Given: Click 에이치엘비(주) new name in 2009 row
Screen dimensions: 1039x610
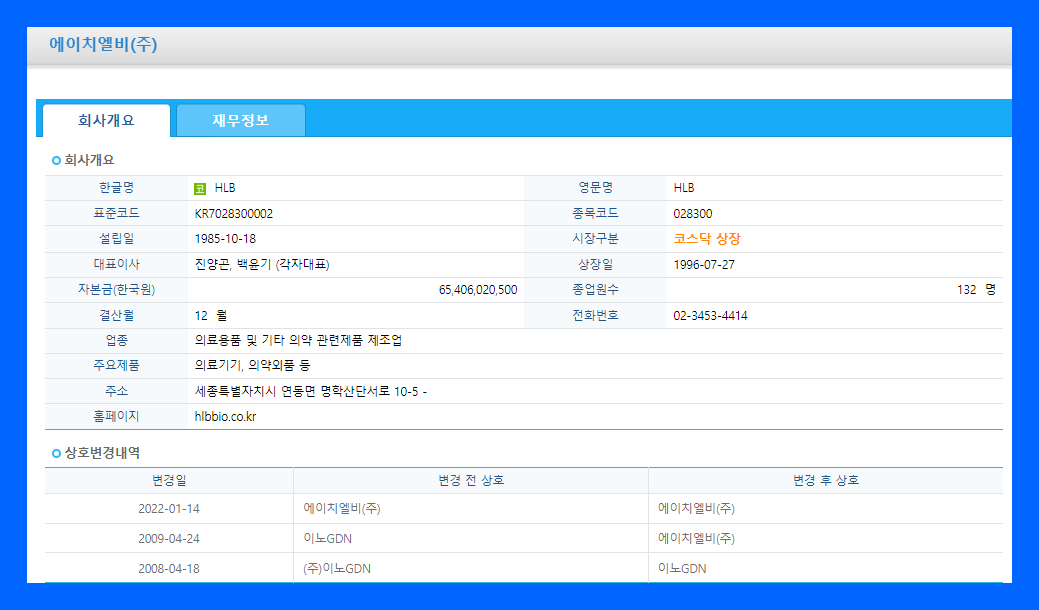Looking at the screenshot, I should click(696, 539).
